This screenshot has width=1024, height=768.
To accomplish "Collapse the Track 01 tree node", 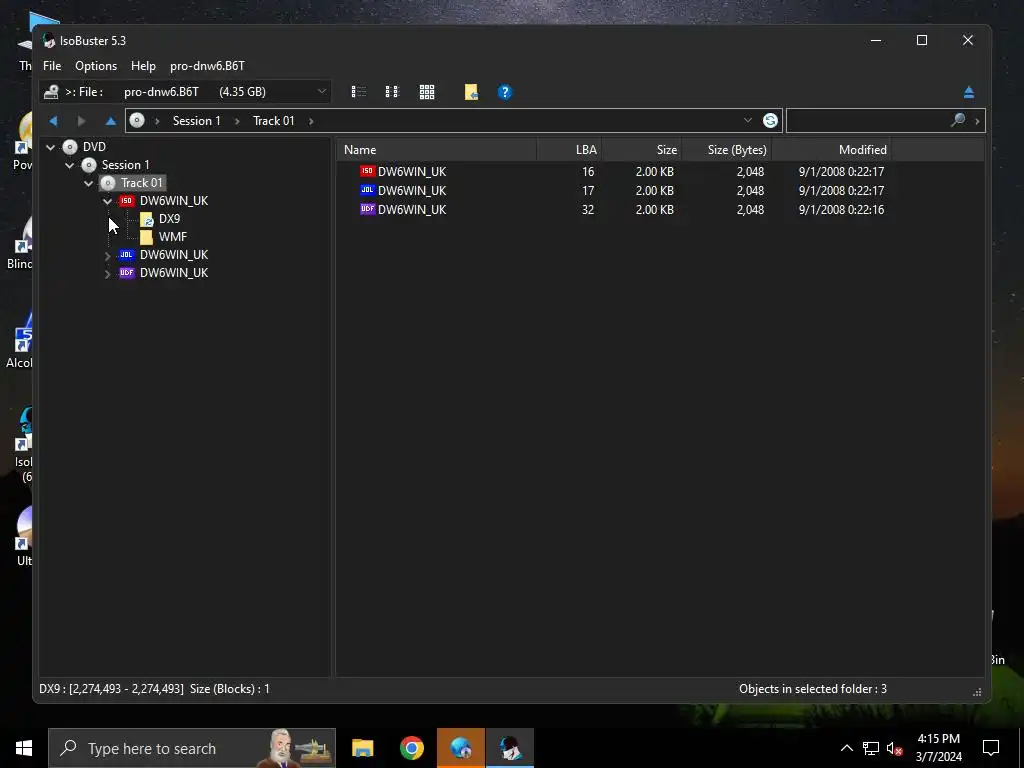I will tap(88, 184).
